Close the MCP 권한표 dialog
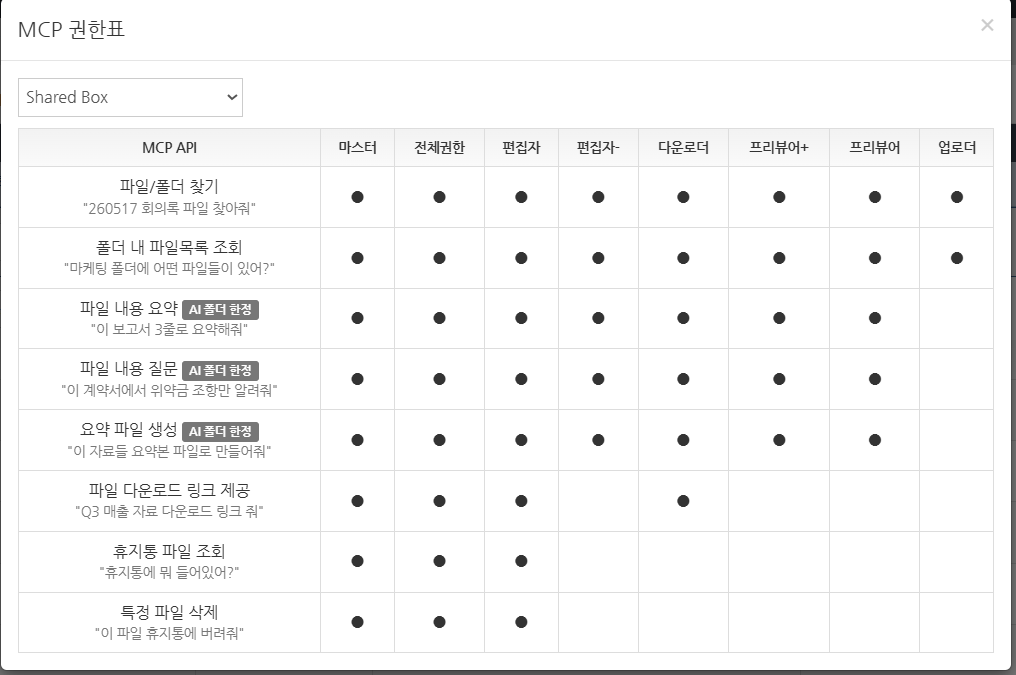 point(987,25)
